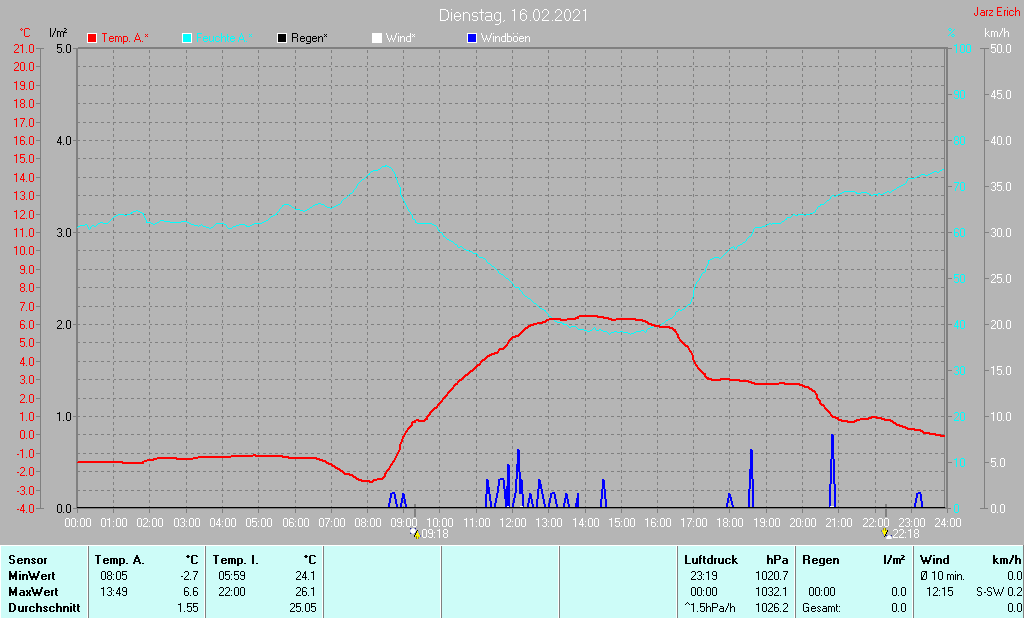Image resolution: width=1024 pixels, height=618 pixels.
Task: Click the Temp. A. table header
Action: click(x=120, y=560)
